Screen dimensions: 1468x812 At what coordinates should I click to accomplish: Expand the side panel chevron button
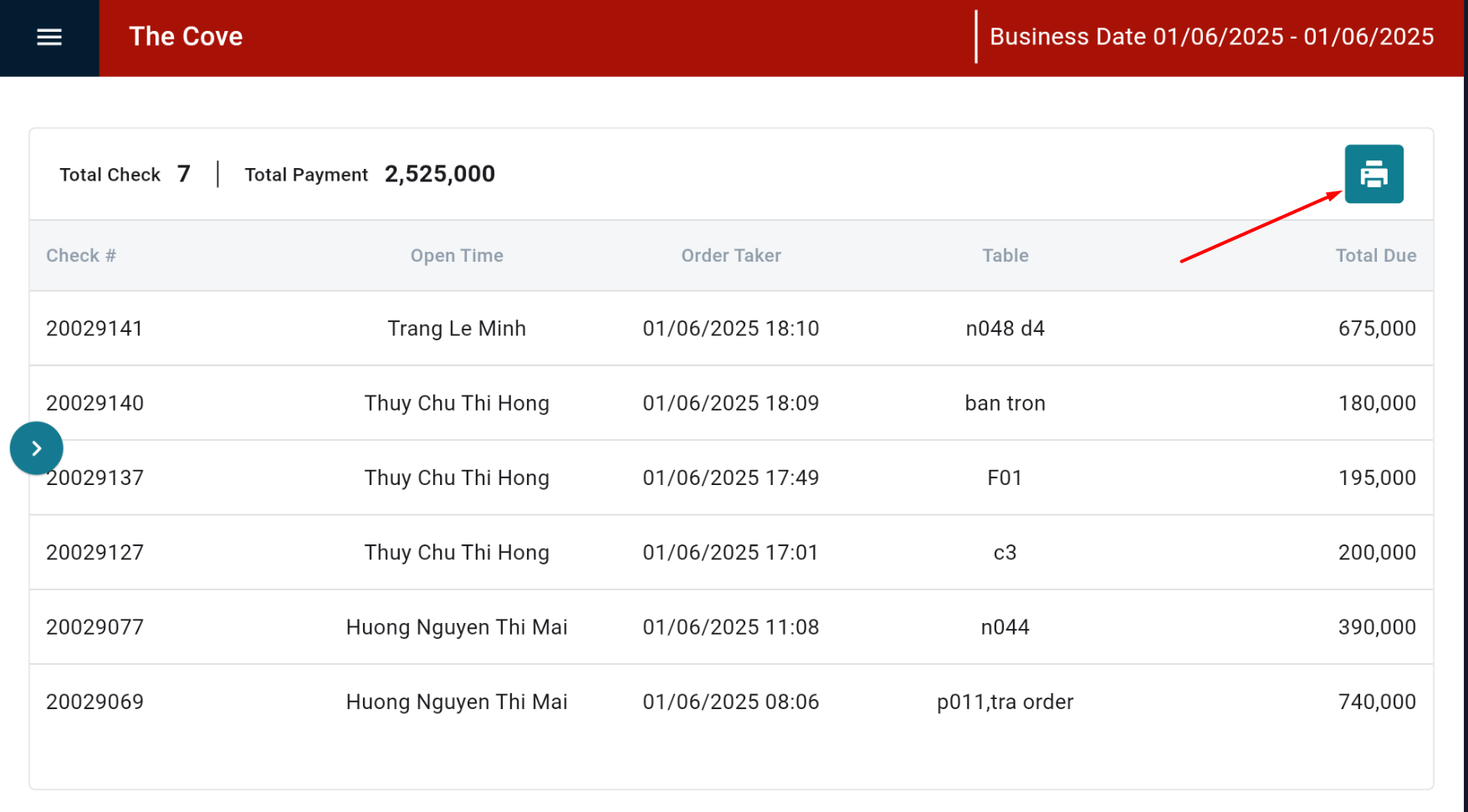point(36,448)
